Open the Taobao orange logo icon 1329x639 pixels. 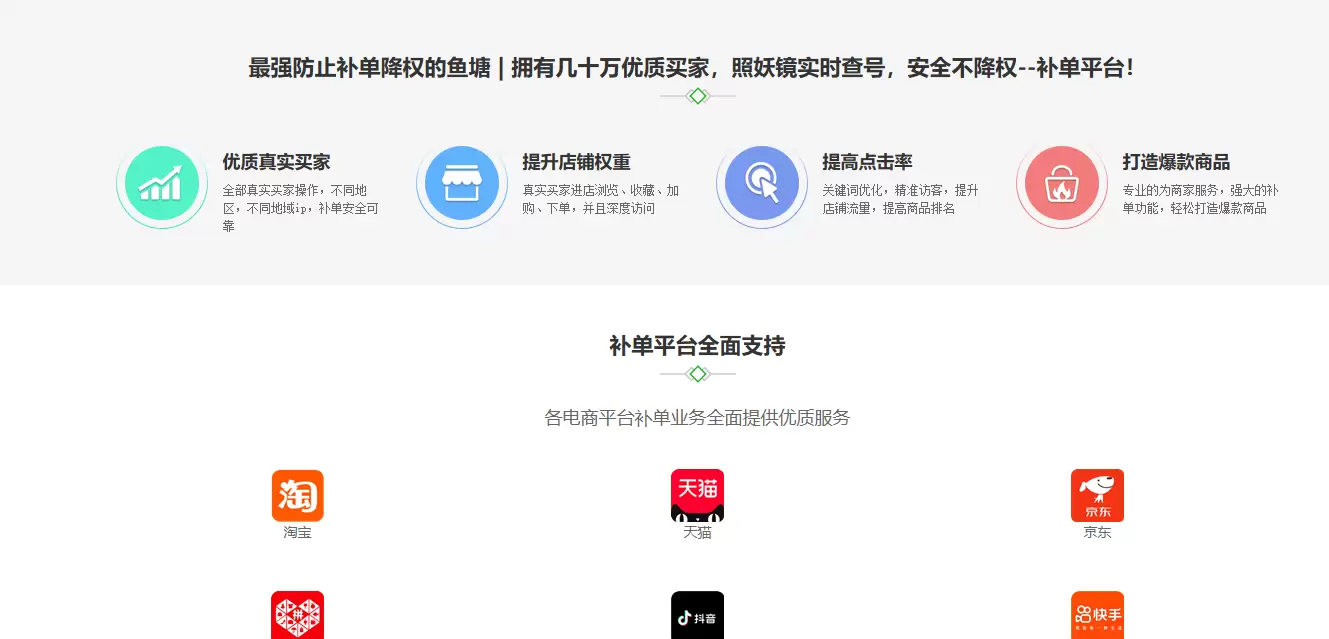click(x=297, y=495)
